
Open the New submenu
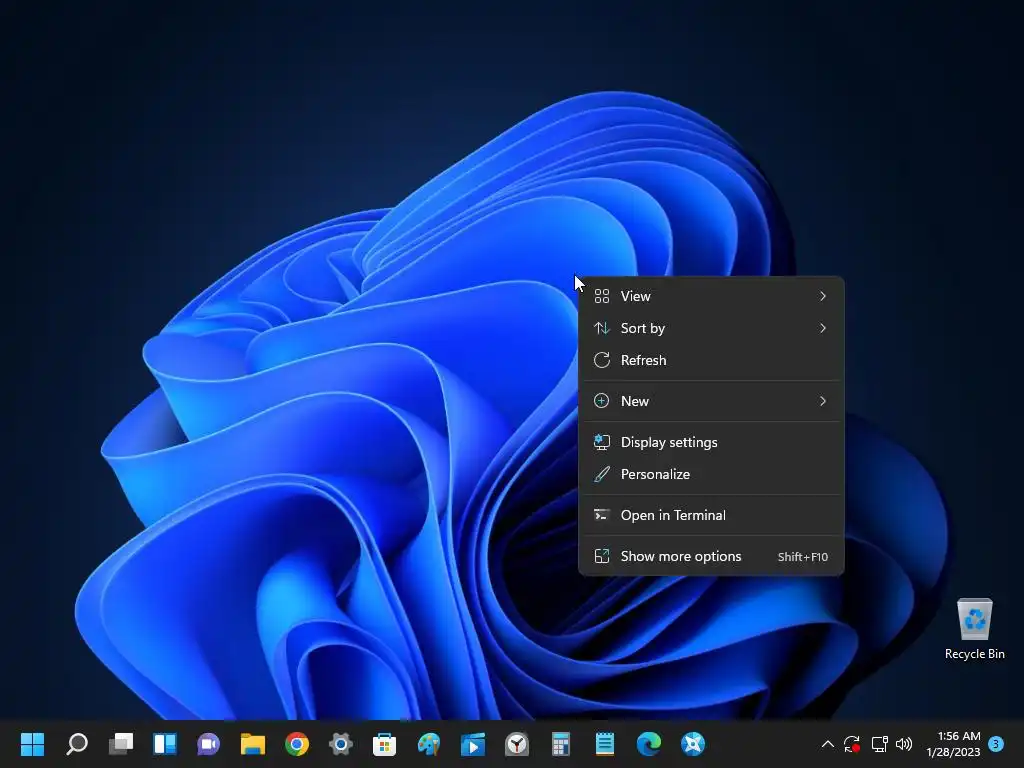pos(711,401)
